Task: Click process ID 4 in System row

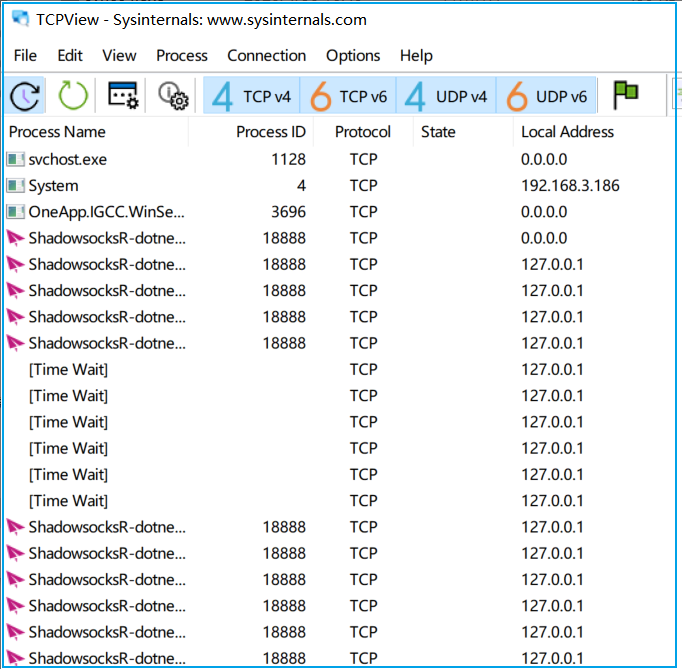Action: coord(301,186)
